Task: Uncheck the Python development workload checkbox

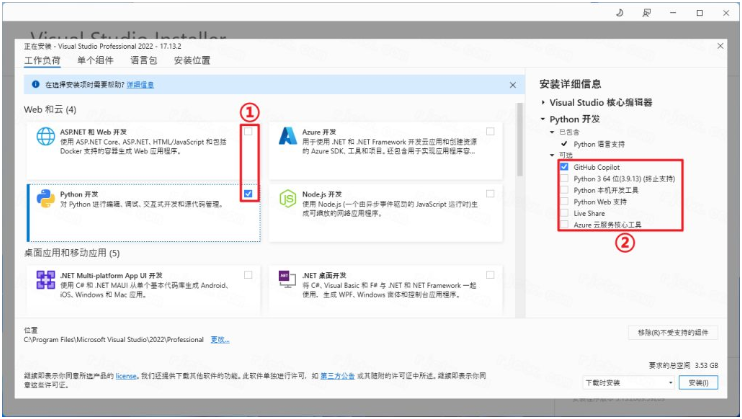Action: tap(248, 193)
